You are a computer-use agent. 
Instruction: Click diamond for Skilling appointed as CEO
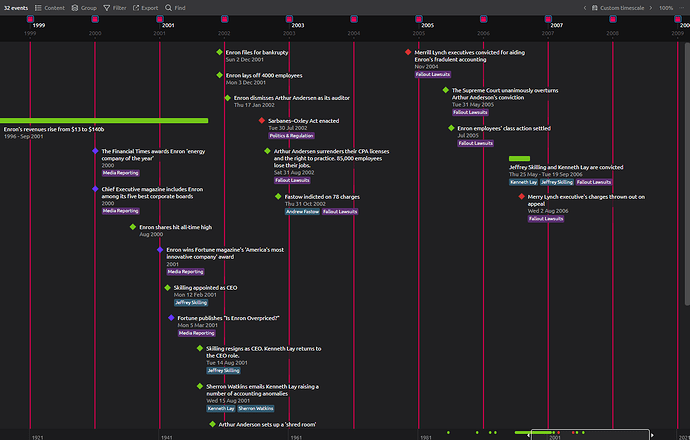pyautogui.click(x=167, y=287)
